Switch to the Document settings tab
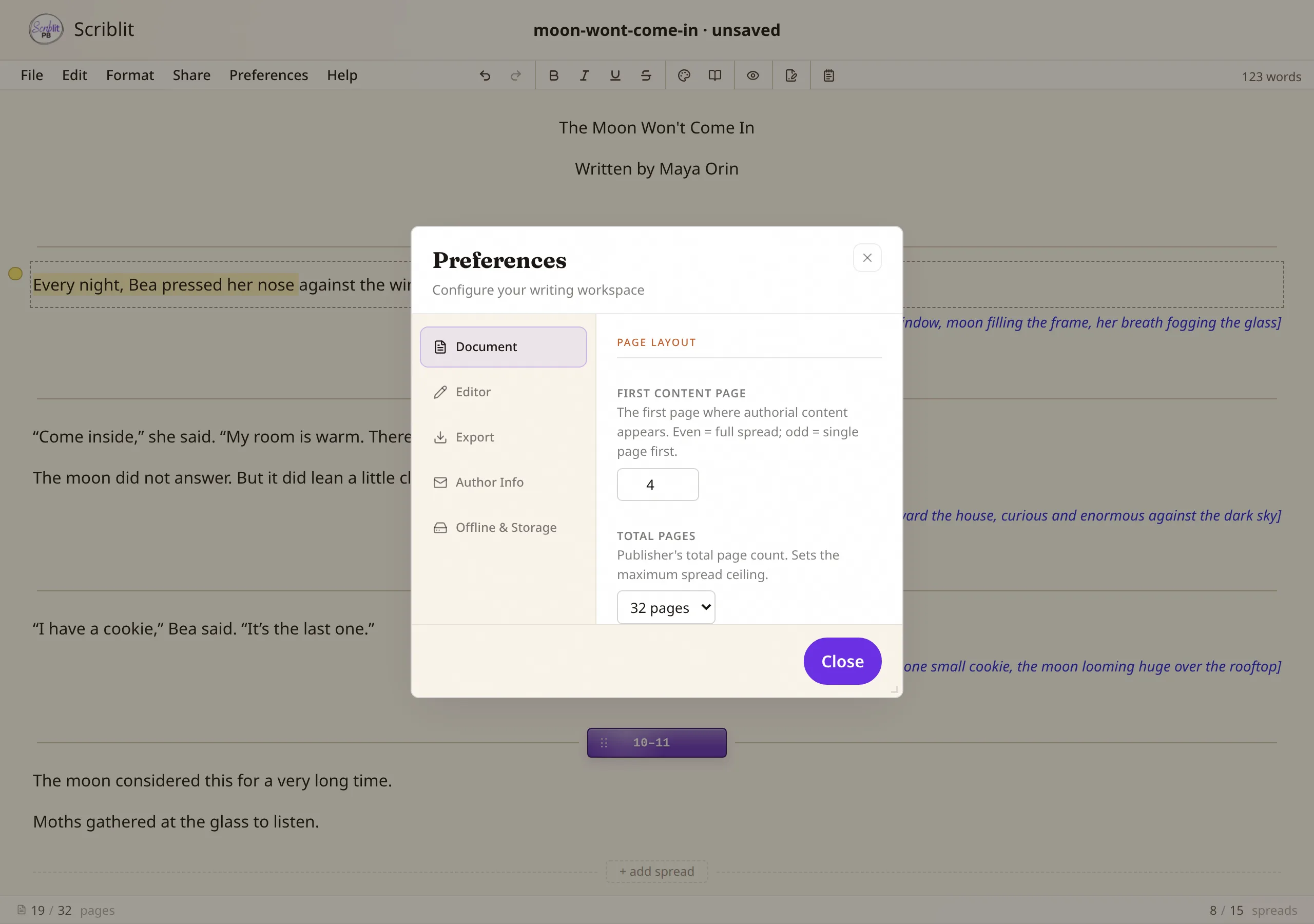The height and width of the screenshot is (924, 1314). pyautogui.click(x=503, y=347)
